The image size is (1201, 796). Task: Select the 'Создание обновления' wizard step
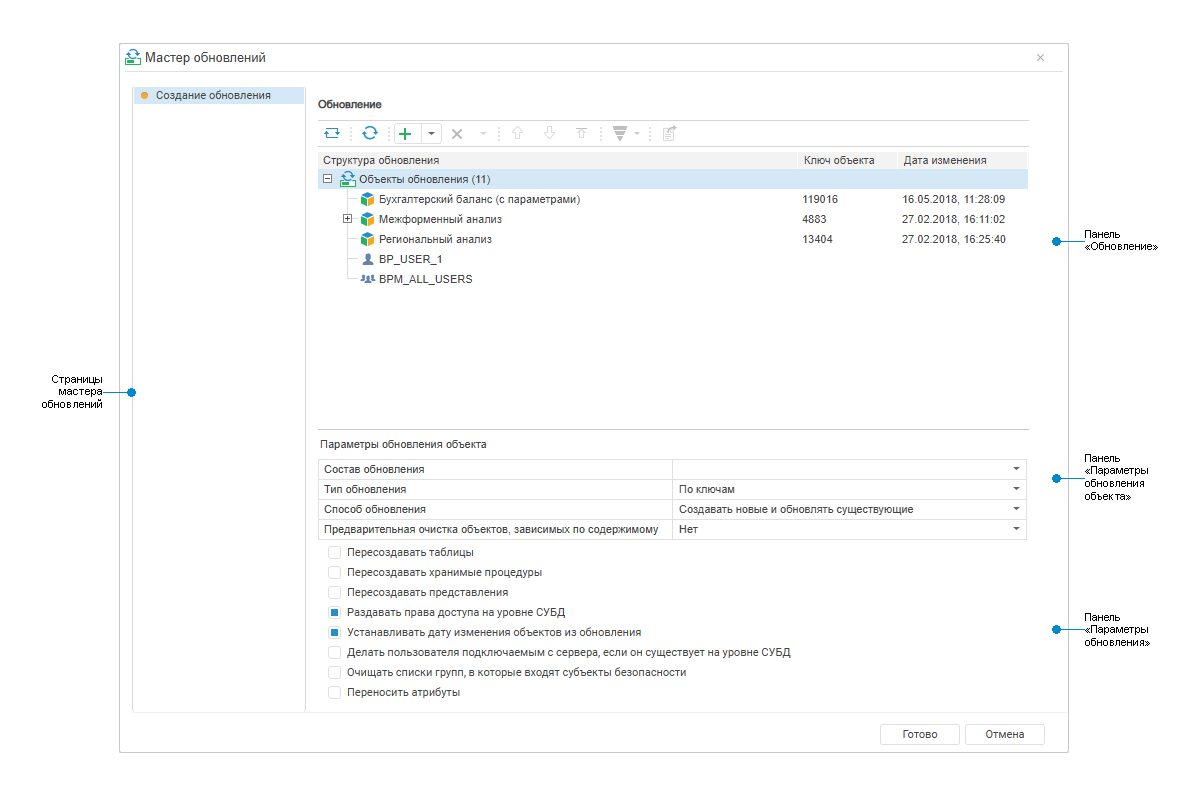(212, 96)
